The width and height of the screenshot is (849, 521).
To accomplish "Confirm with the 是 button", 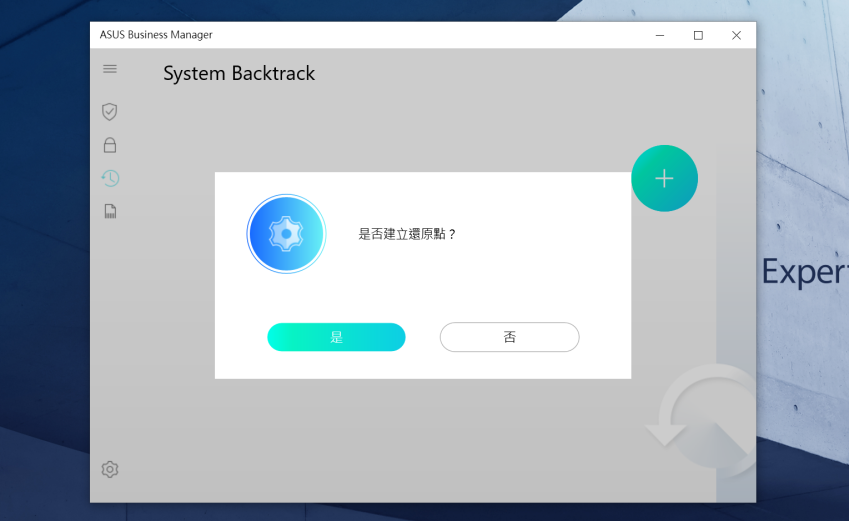I will click(336, 337).
